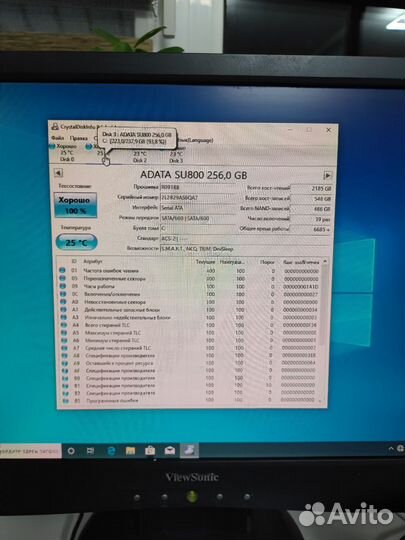
Task: Select the status circle of attribute 0C
Action: coord(63,294)
